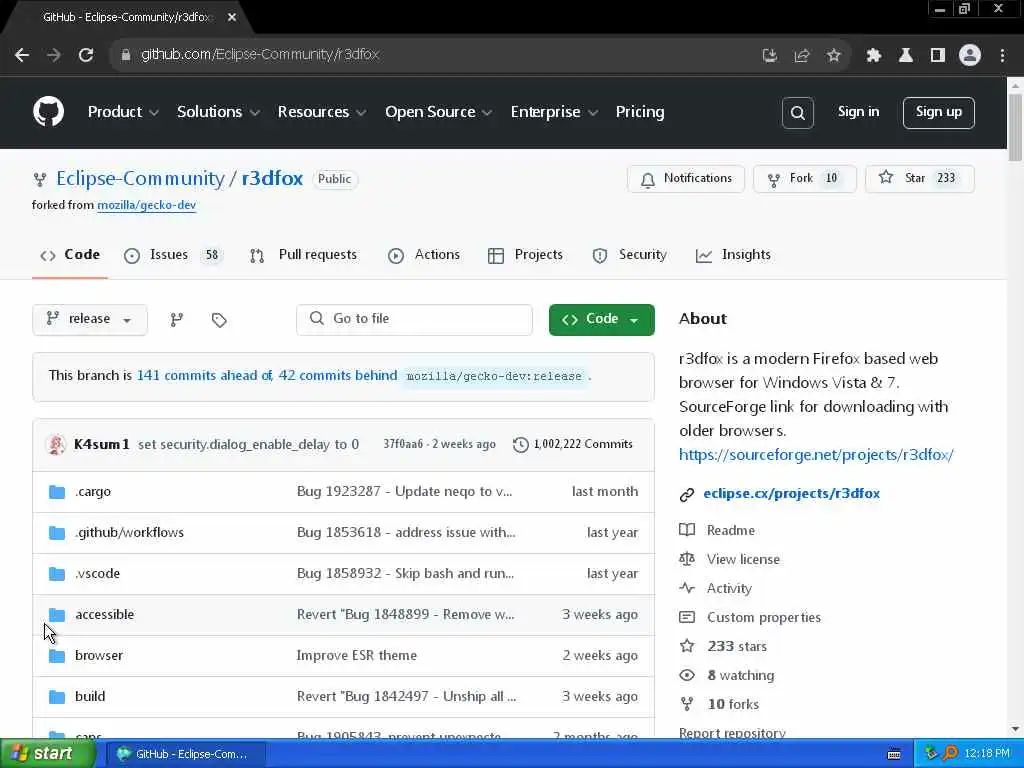Go back with the browser back arrow

click(22, 55)
